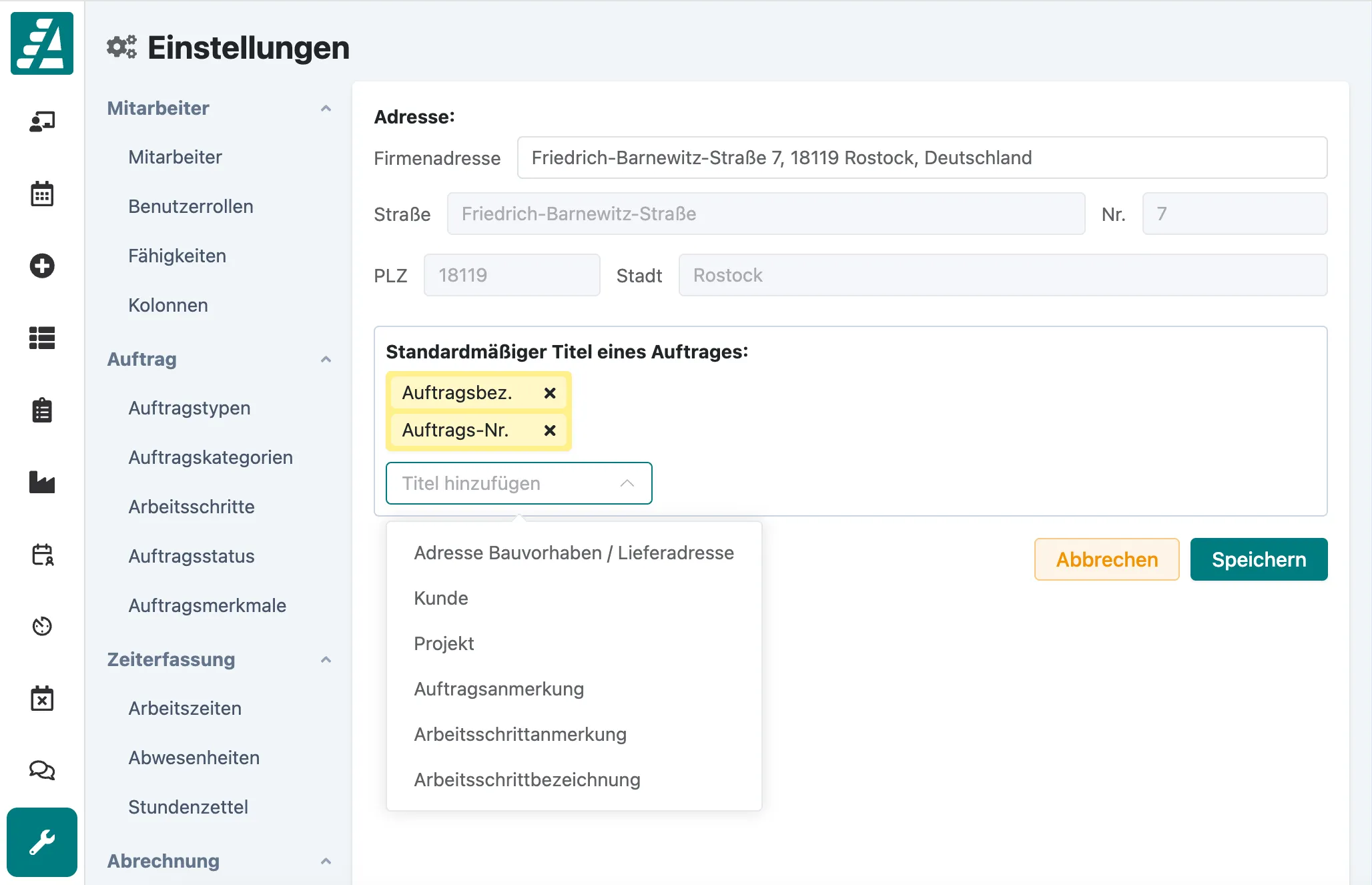Select Kunde from the dropdown list
This screenshot has width=1372, height=885.
click(441, 598)
